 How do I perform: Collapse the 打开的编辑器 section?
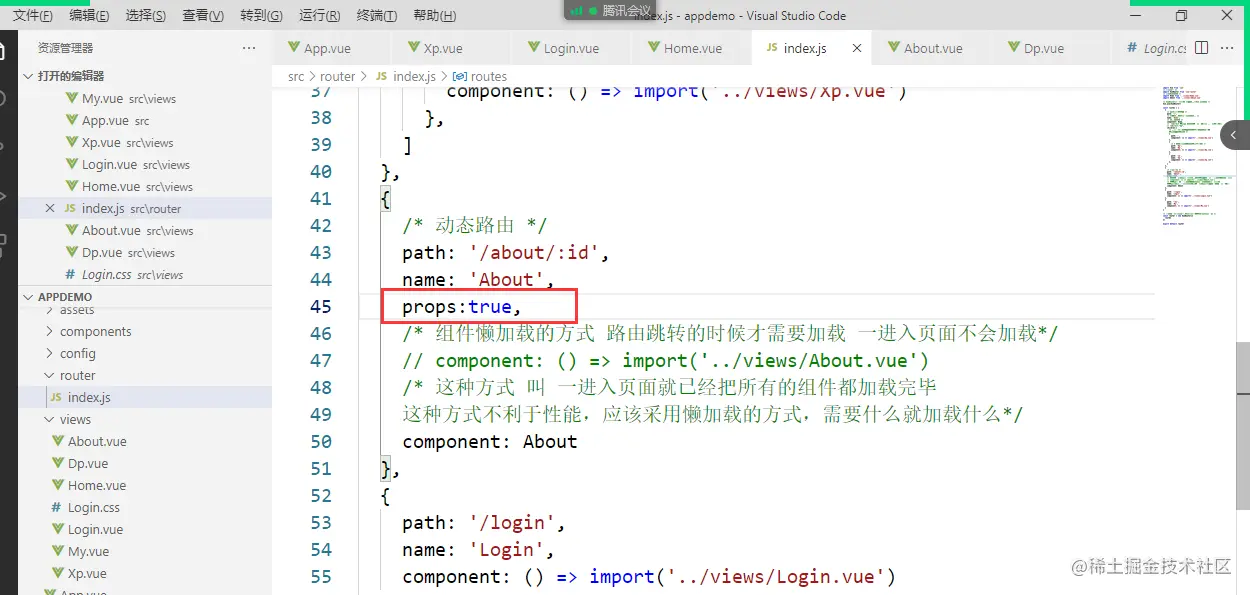(27, 76)
